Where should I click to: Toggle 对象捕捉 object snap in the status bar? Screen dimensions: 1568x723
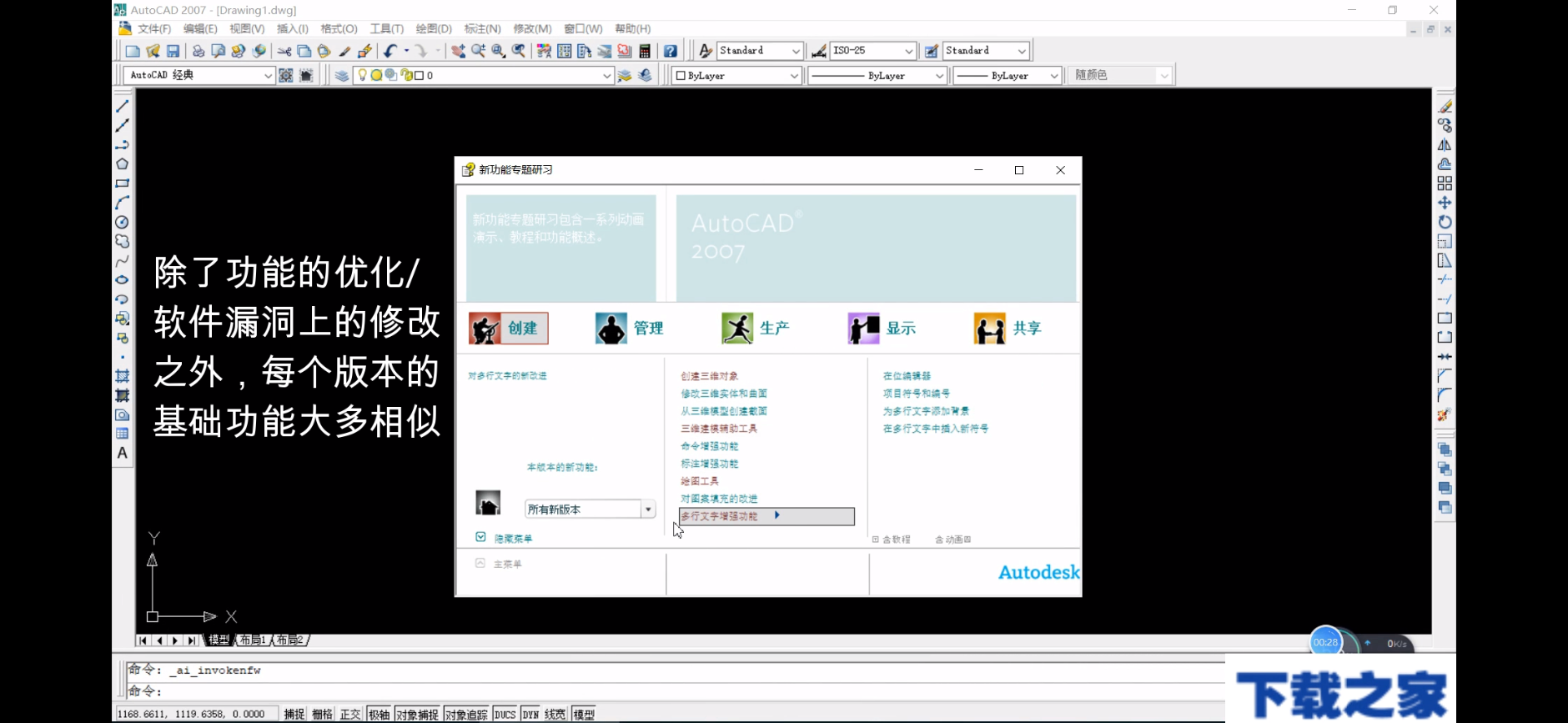coord(417,714)
